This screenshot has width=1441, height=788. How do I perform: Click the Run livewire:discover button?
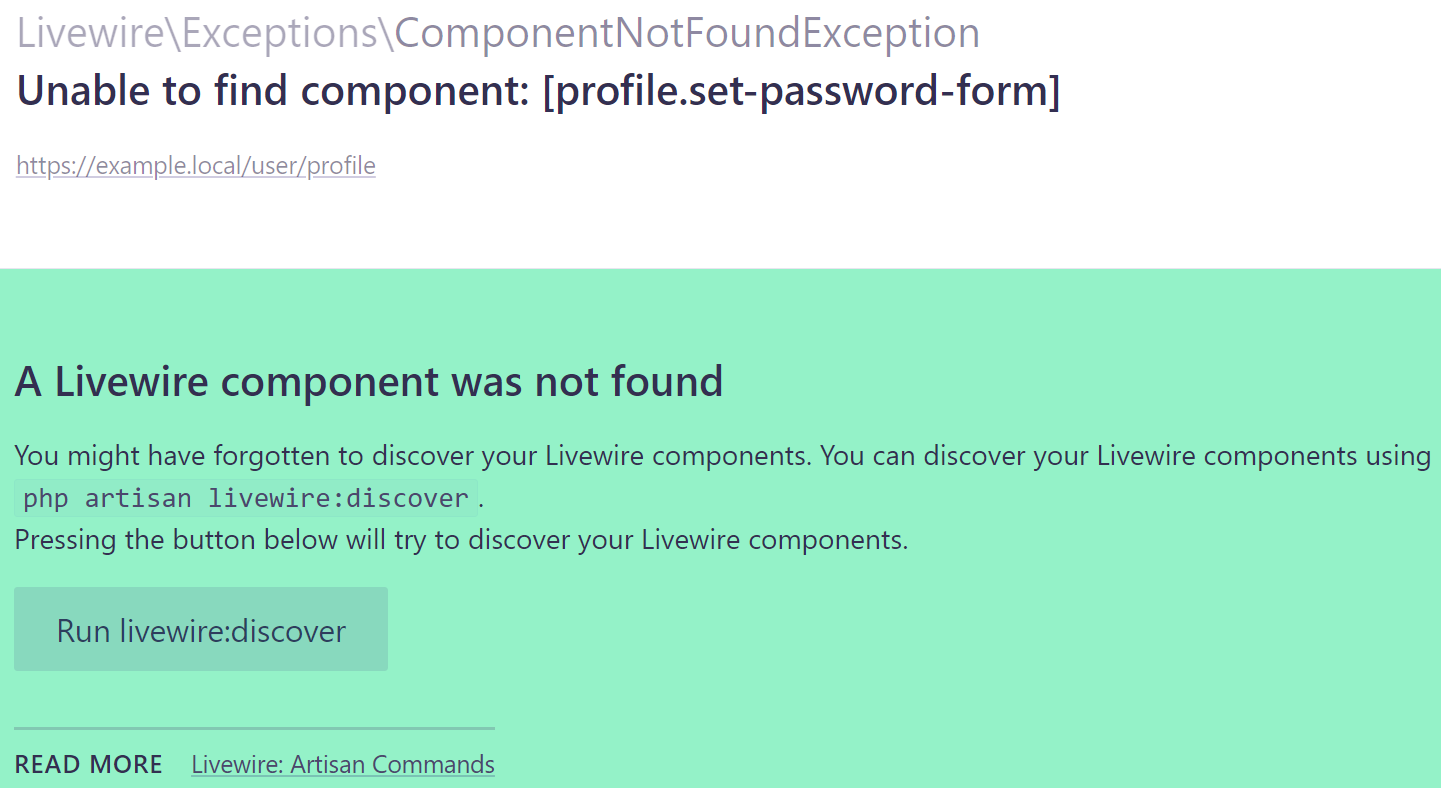coord(200,629)
